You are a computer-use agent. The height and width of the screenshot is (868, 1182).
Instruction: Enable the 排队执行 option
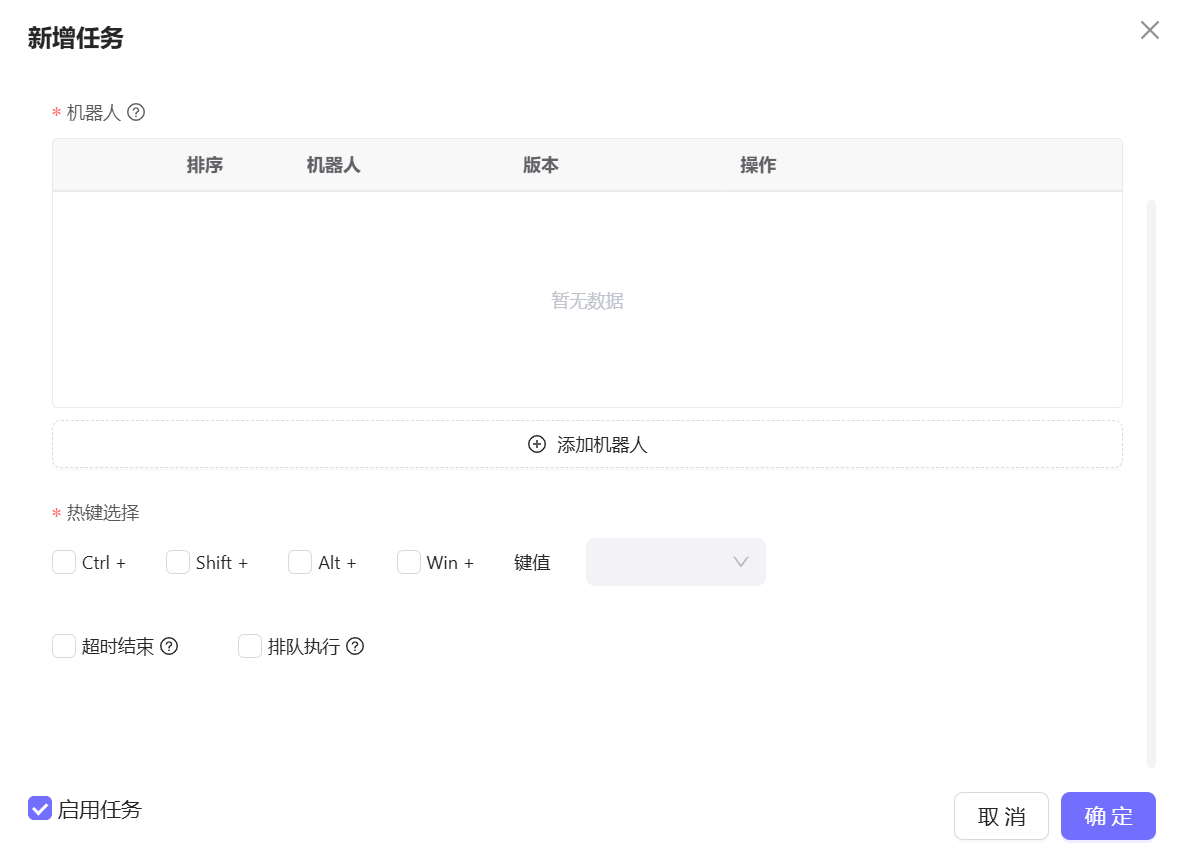coord(250,646)
